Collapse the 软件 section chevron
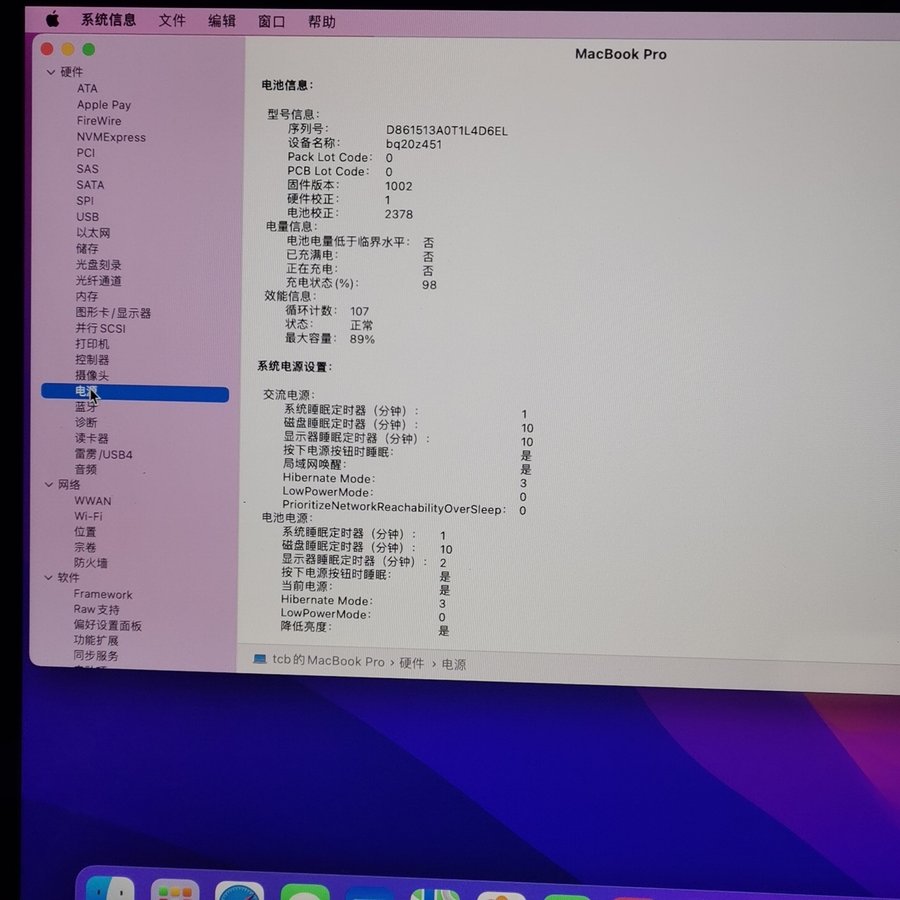The image size is (900, 900). point(48,577)
